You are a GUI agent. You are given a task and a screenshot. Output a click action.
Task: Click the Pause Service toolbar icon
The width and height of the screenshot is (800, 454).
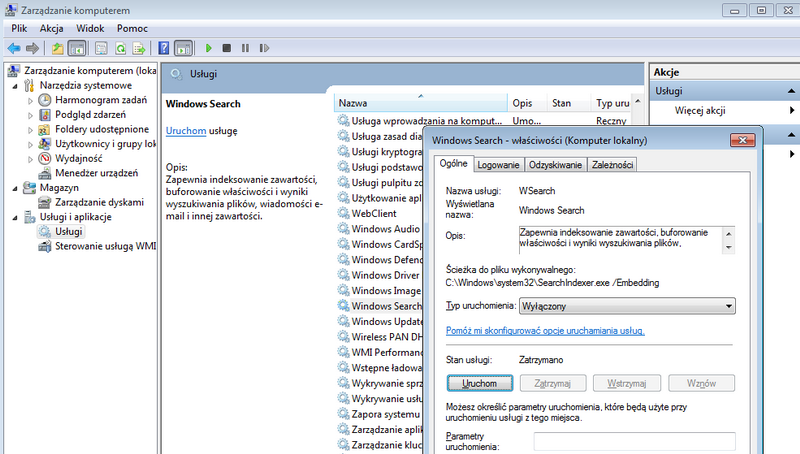coord(245,48)
